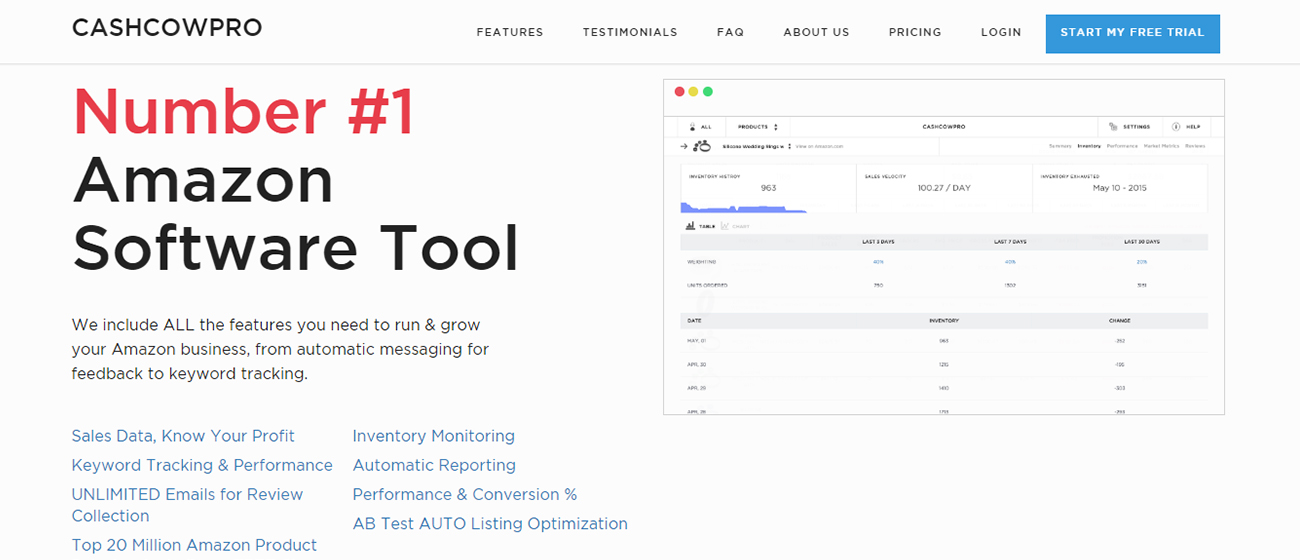
Task: Click the Inventory Monitoring feature link
Action: pyautogui.click(x=434, y=436)
